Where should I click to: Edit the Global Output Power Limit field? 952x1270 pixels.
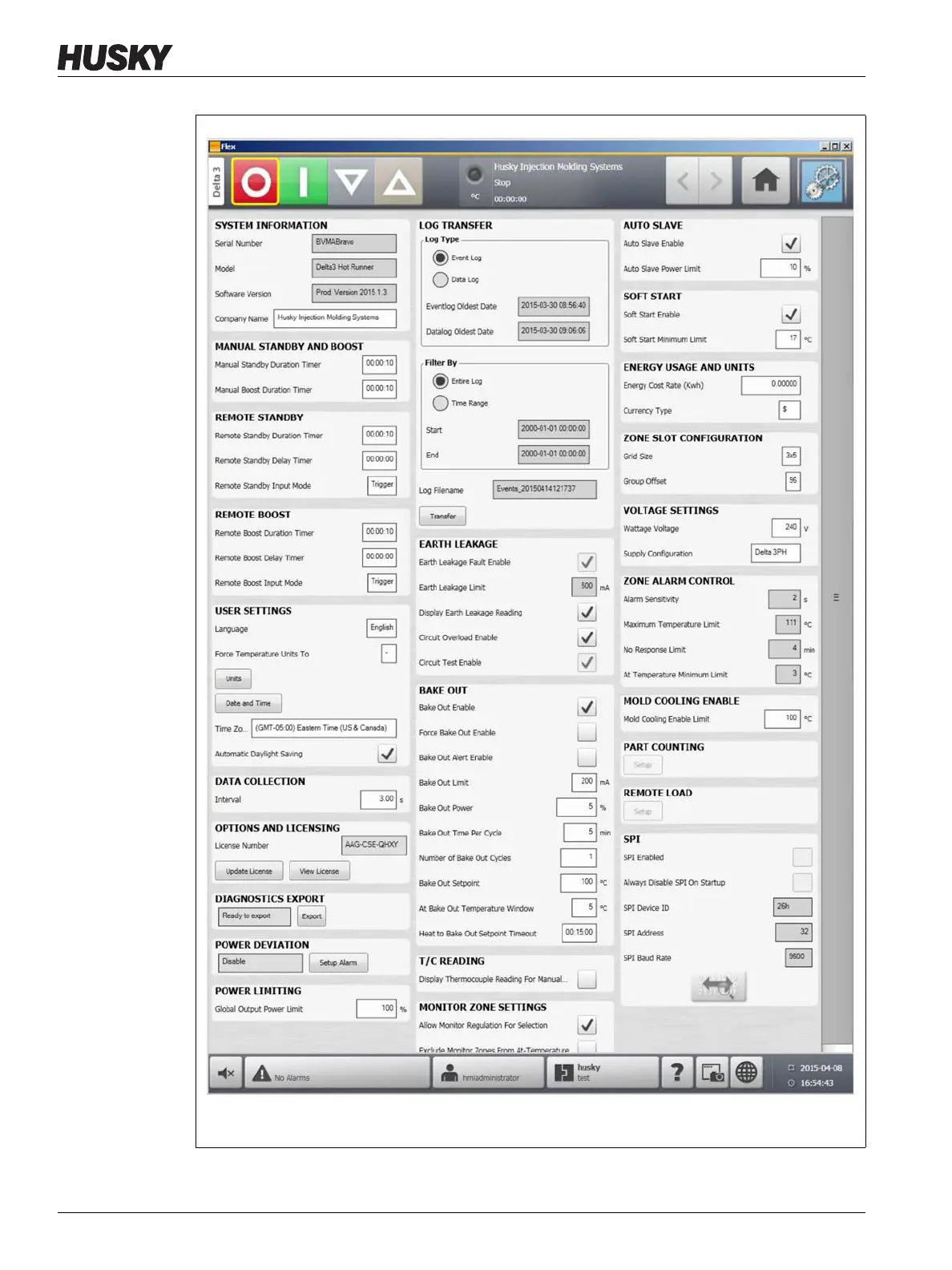(377, 1009)
